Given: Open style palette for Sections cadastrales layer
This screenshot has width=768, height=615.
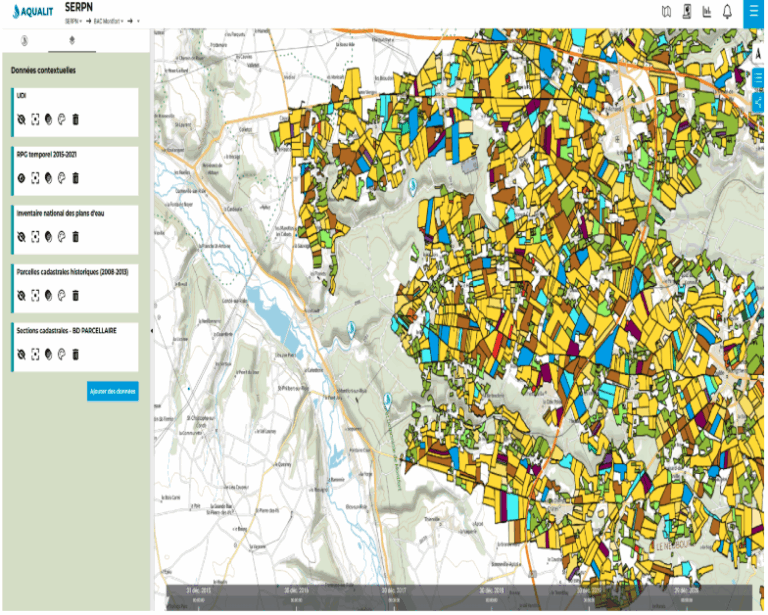Looking at the screenshot, I should click(x=62, y=354).
